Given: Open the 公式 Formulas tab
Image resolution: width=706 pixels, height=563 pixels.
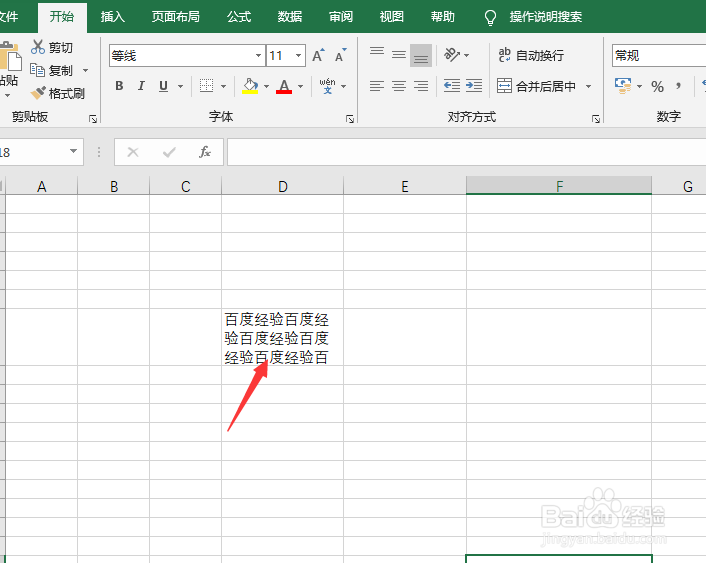Looking at the screenshot, I should point(239,17).
